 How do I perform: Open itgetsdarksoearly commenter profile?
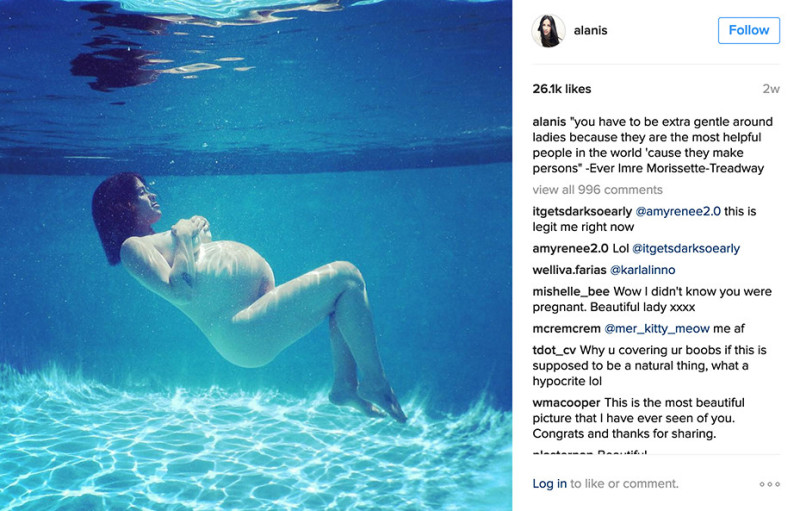[582, 211]
